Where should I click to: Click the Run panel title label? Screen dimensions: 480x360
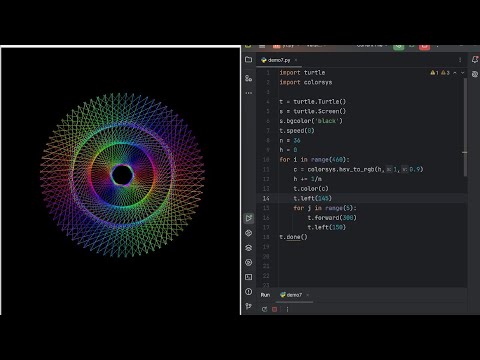tap(265, 295)
